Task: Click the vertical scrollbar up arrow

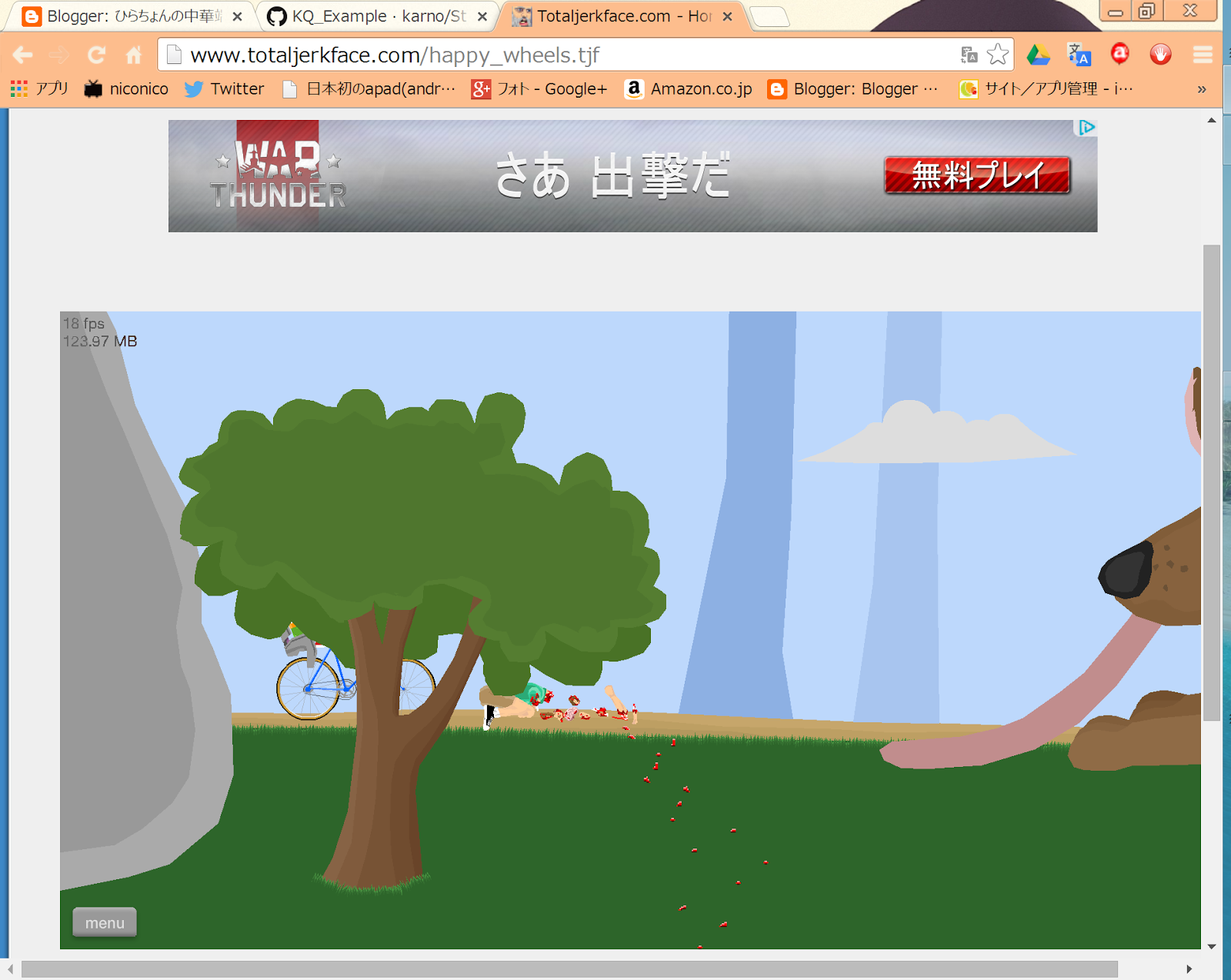Action: tap(1212, 121)
